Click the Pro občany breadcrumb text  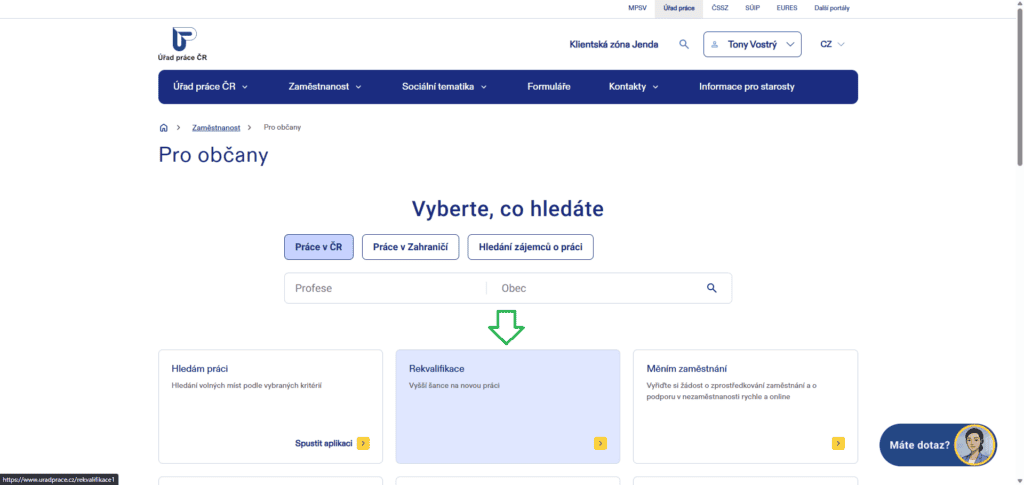(x=282, y=127)
